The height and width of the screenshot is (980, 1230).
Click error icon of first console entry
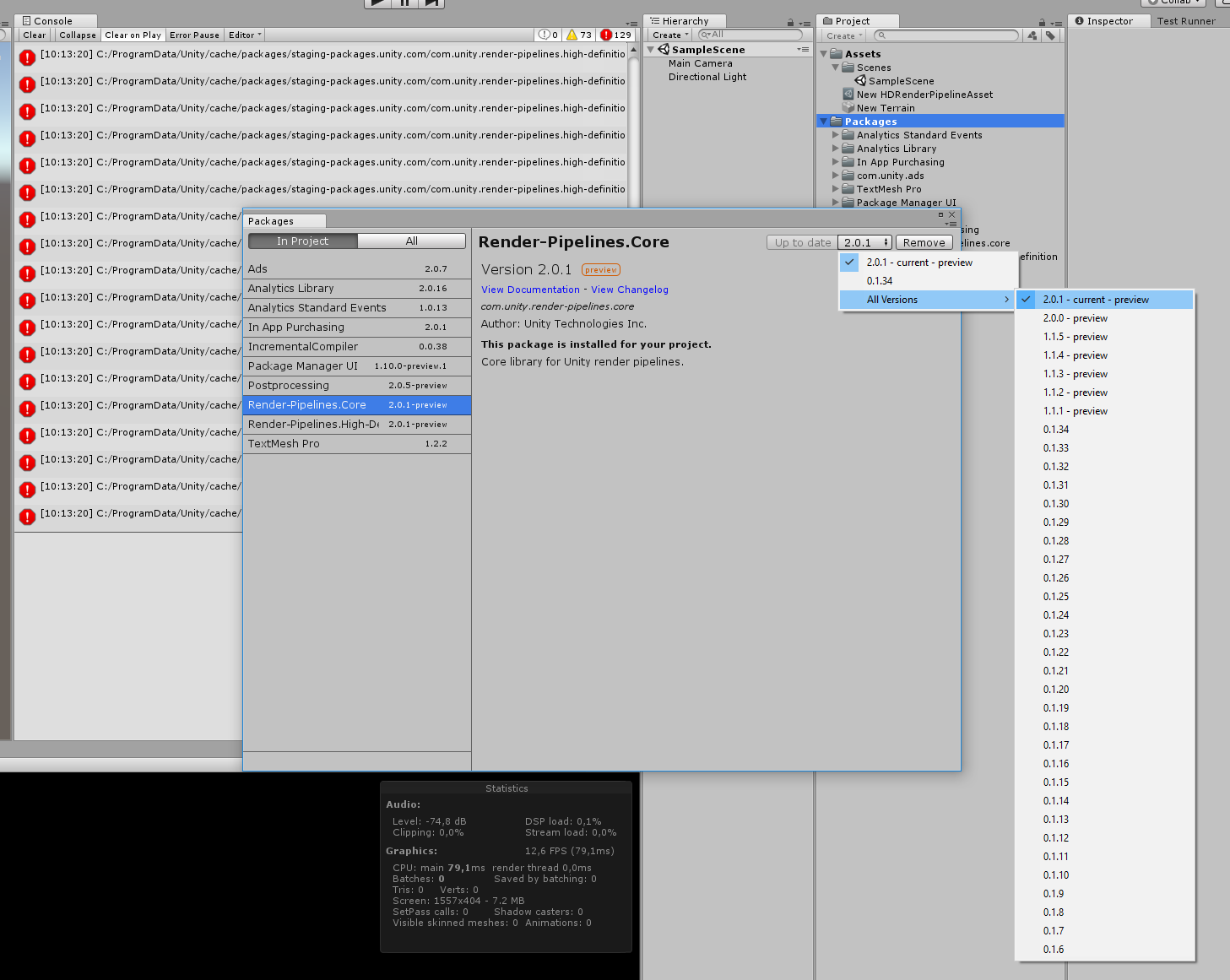[27, 57]
